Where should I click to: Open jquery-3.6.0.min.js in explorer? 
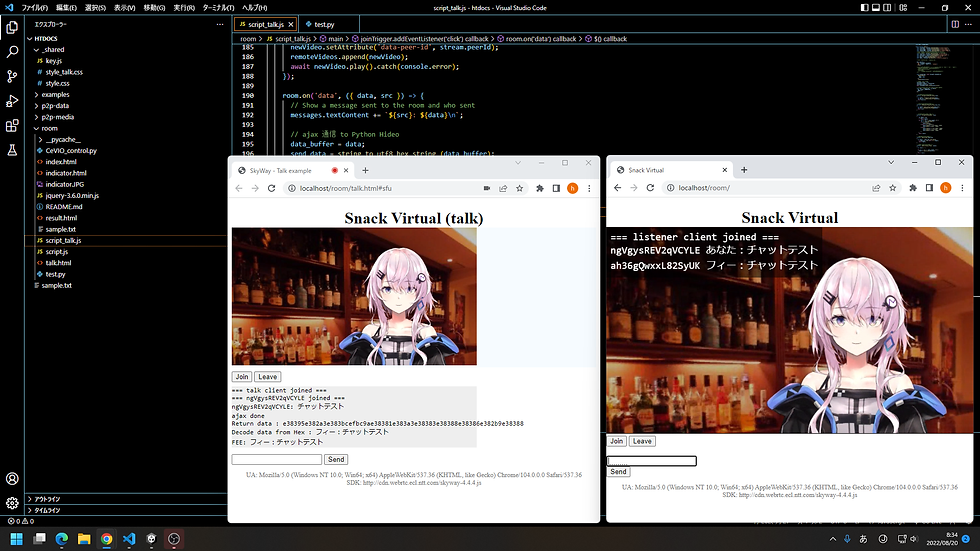point(72,196)
